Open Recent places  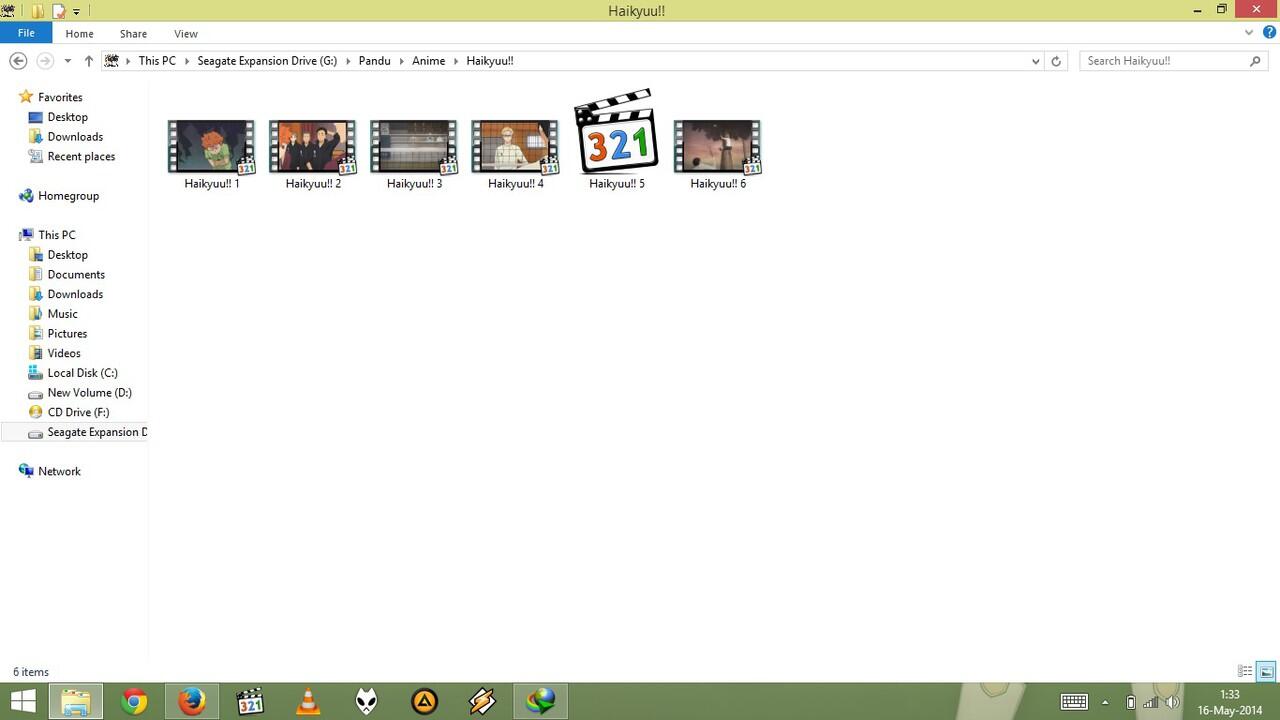click(81, 156)
